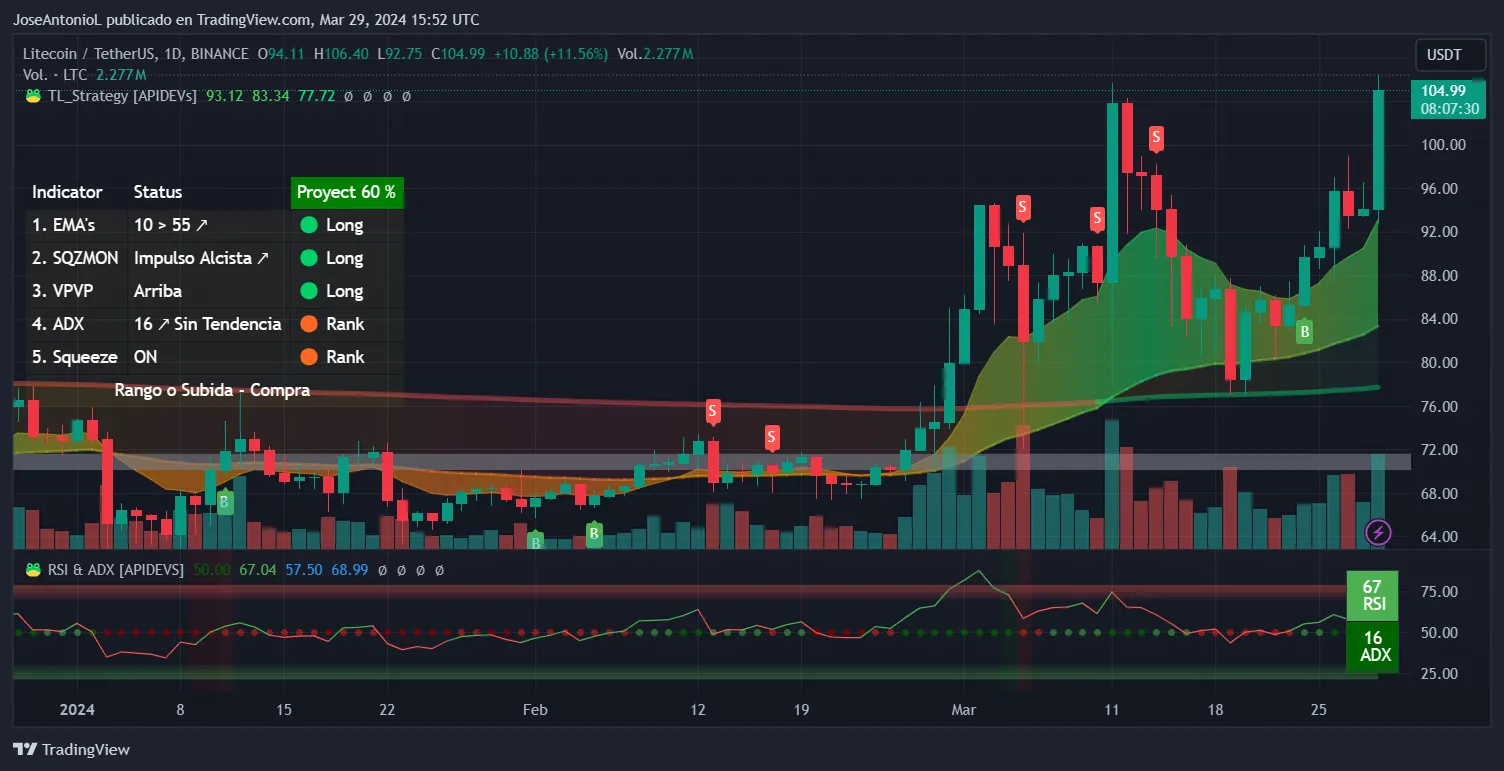Screen dimensions: 1504x771
Task: Click the orange Rank dot for Squeeze
Action: (308, 357)
